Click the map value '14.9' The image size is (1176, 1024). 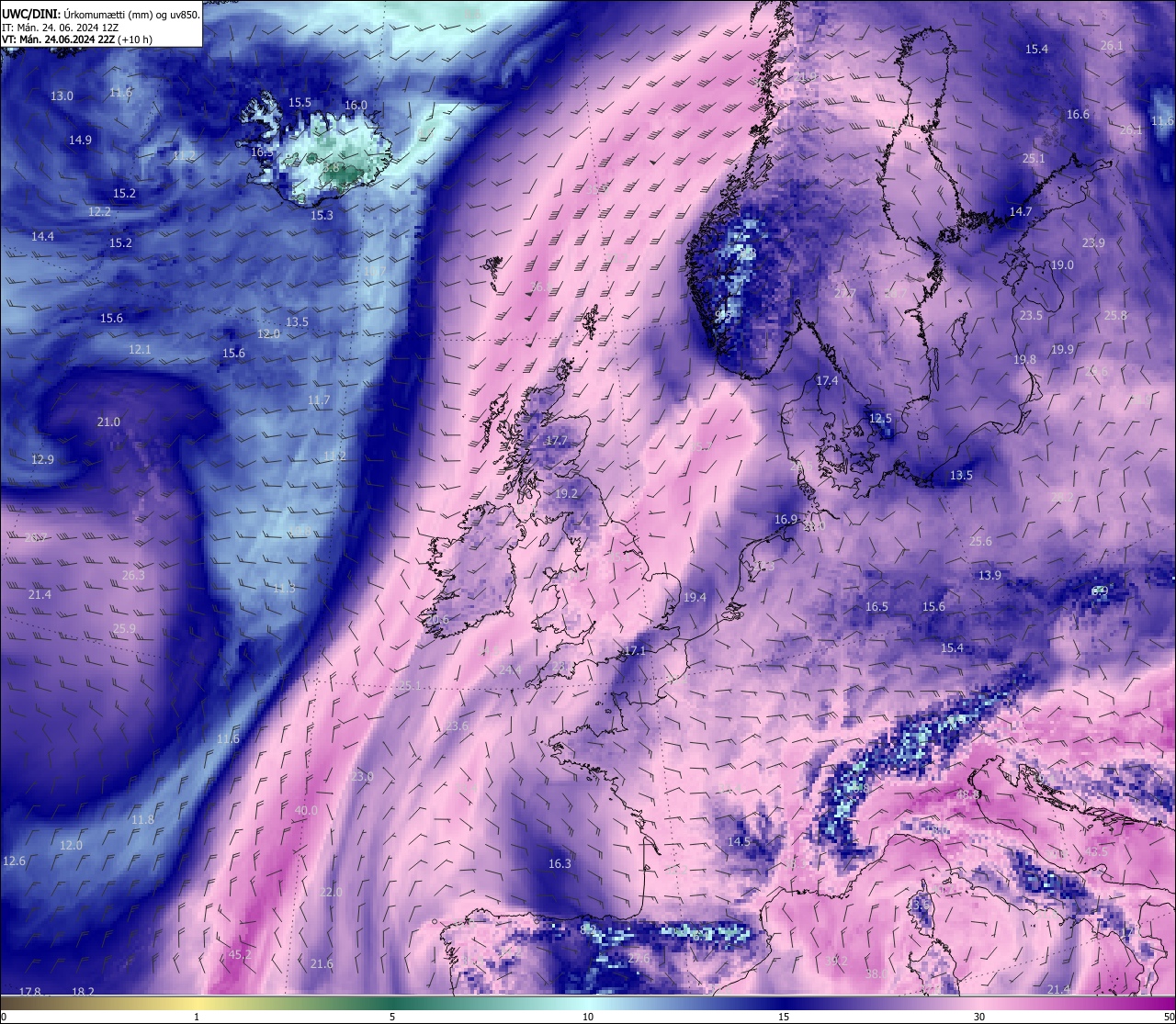click(80, 140)
